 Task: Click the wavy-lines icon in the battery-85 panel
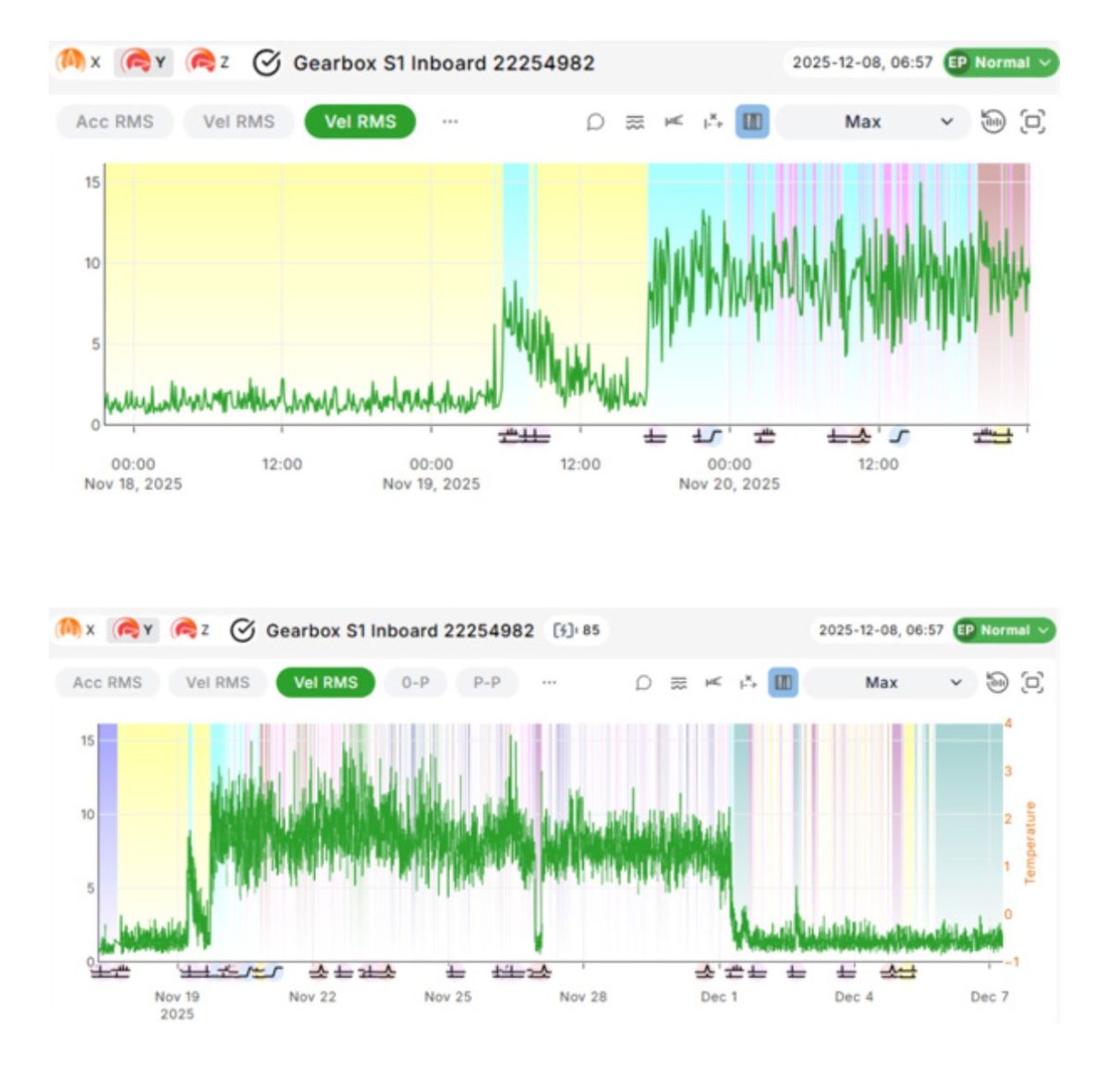point(678,683)
